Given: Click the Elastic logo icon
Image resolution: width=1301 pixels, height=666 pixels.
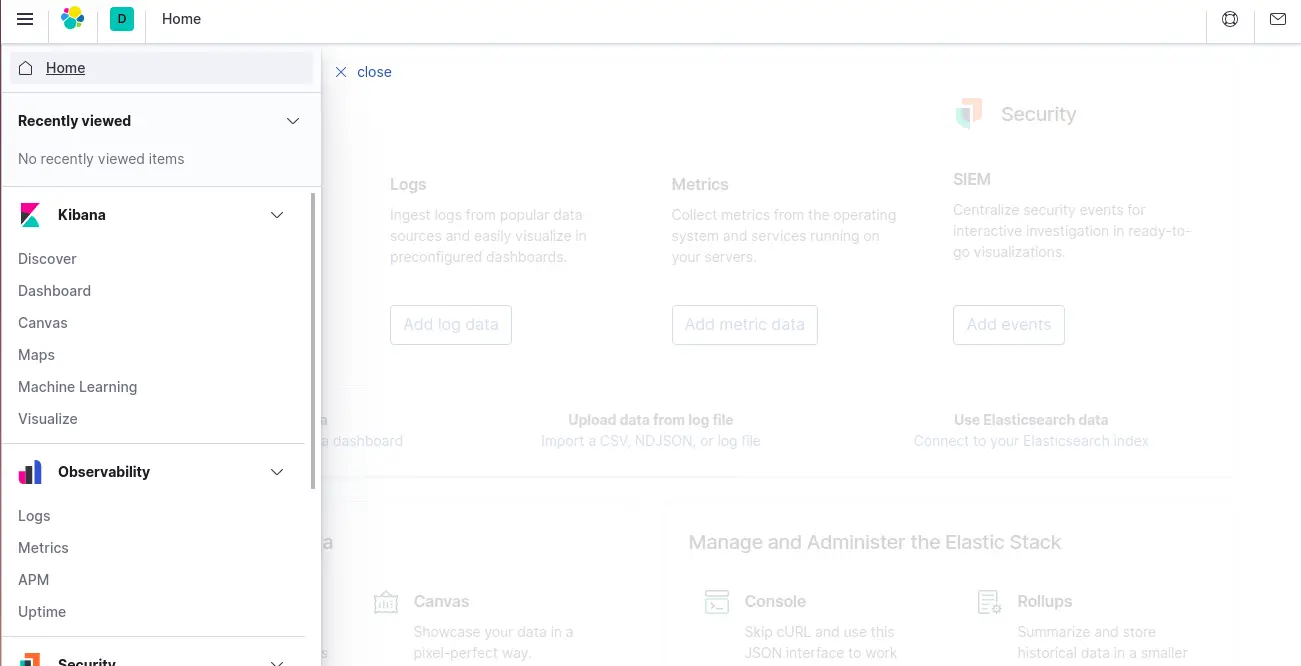Looking at the screenshot, I should (73, 19).
